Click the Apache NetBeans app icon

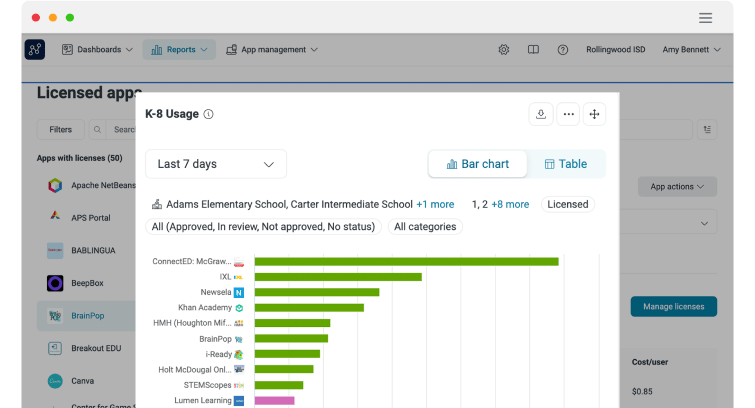55,185
